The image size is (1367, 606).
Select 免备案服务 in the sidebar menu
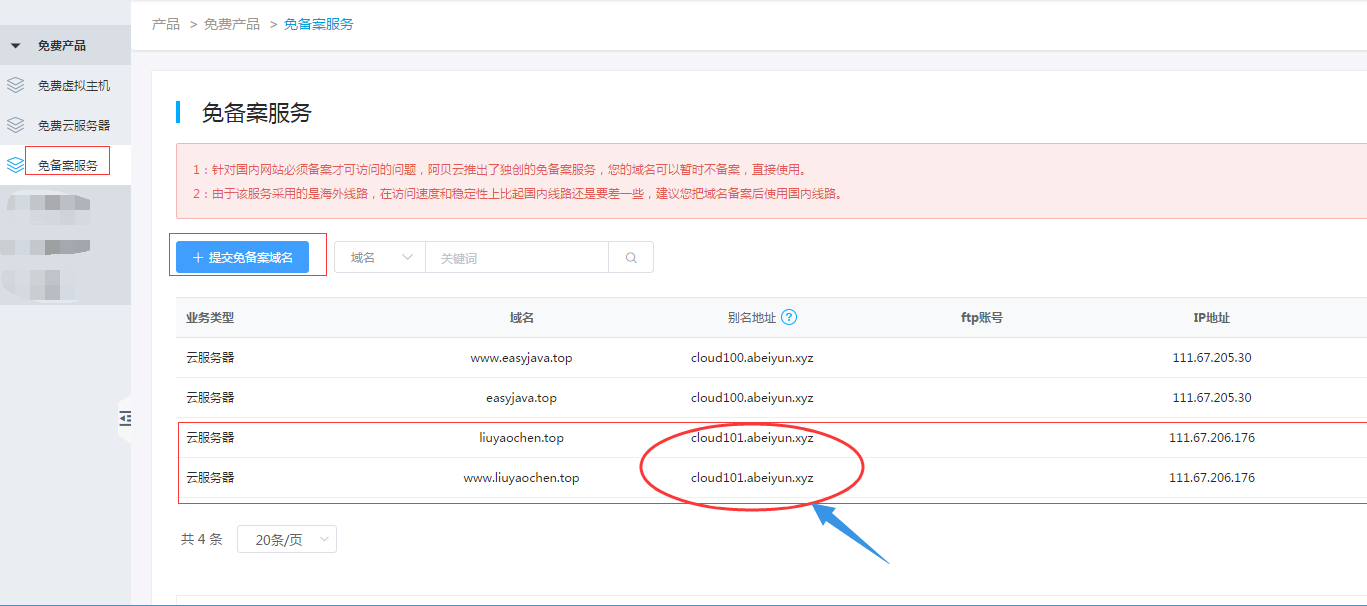click(x=68, y=165)
